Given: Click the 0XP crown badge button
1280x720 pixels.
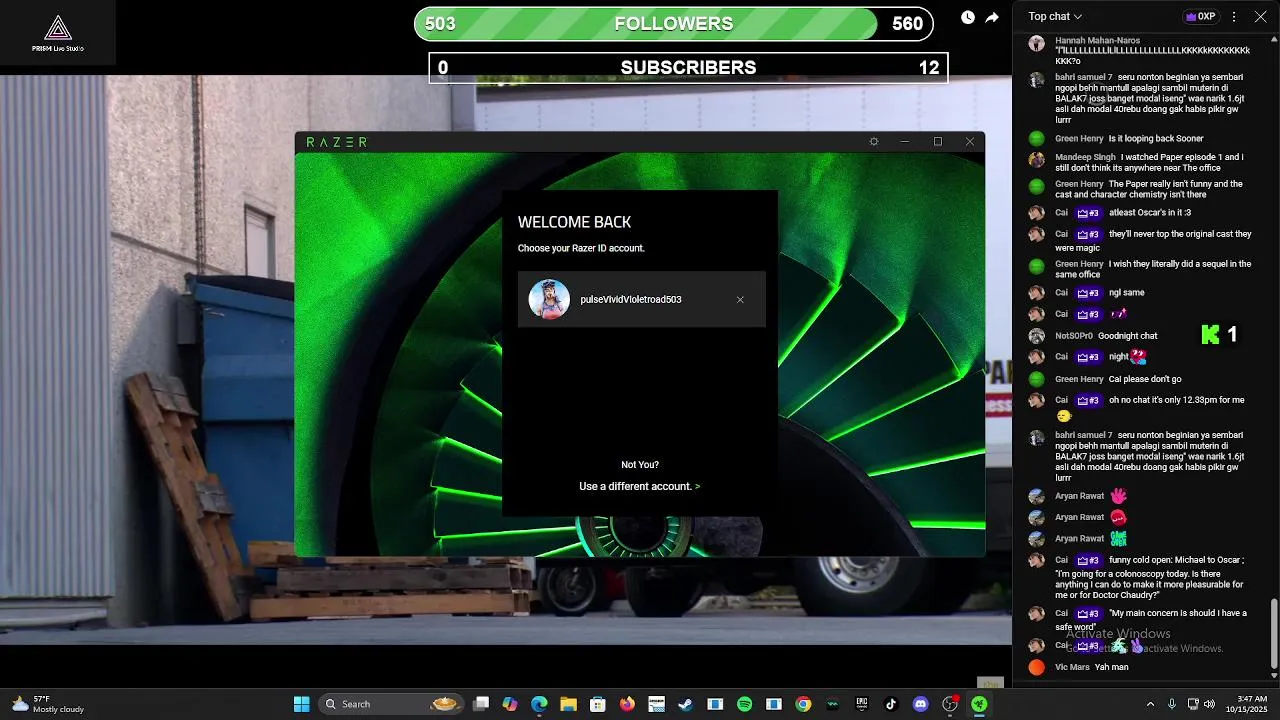Looking at the screenshot, I should (x=1201, y=17).
